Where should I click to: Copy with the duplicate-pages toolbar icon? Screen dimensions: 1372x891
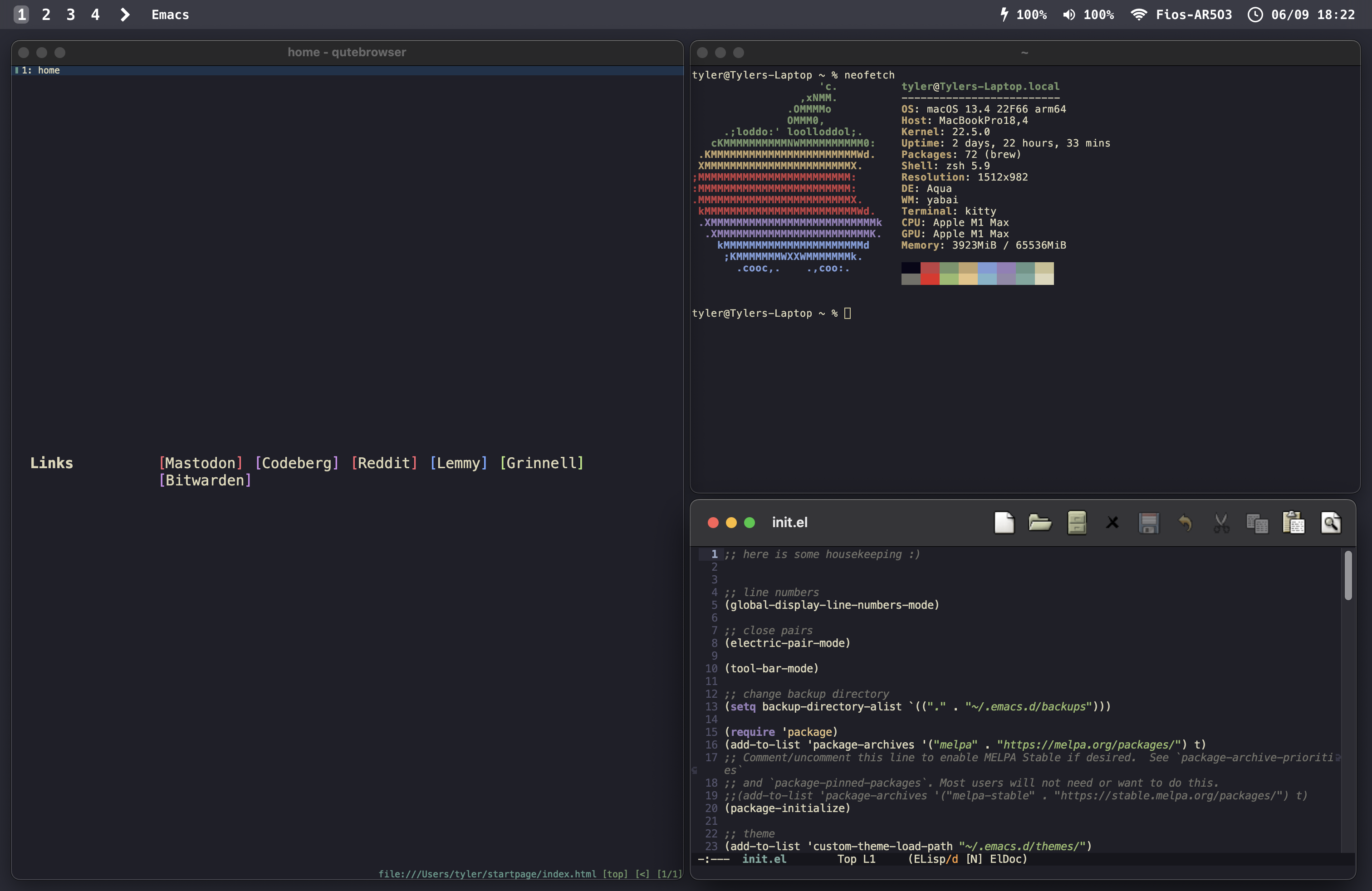tap(1257, 524)
